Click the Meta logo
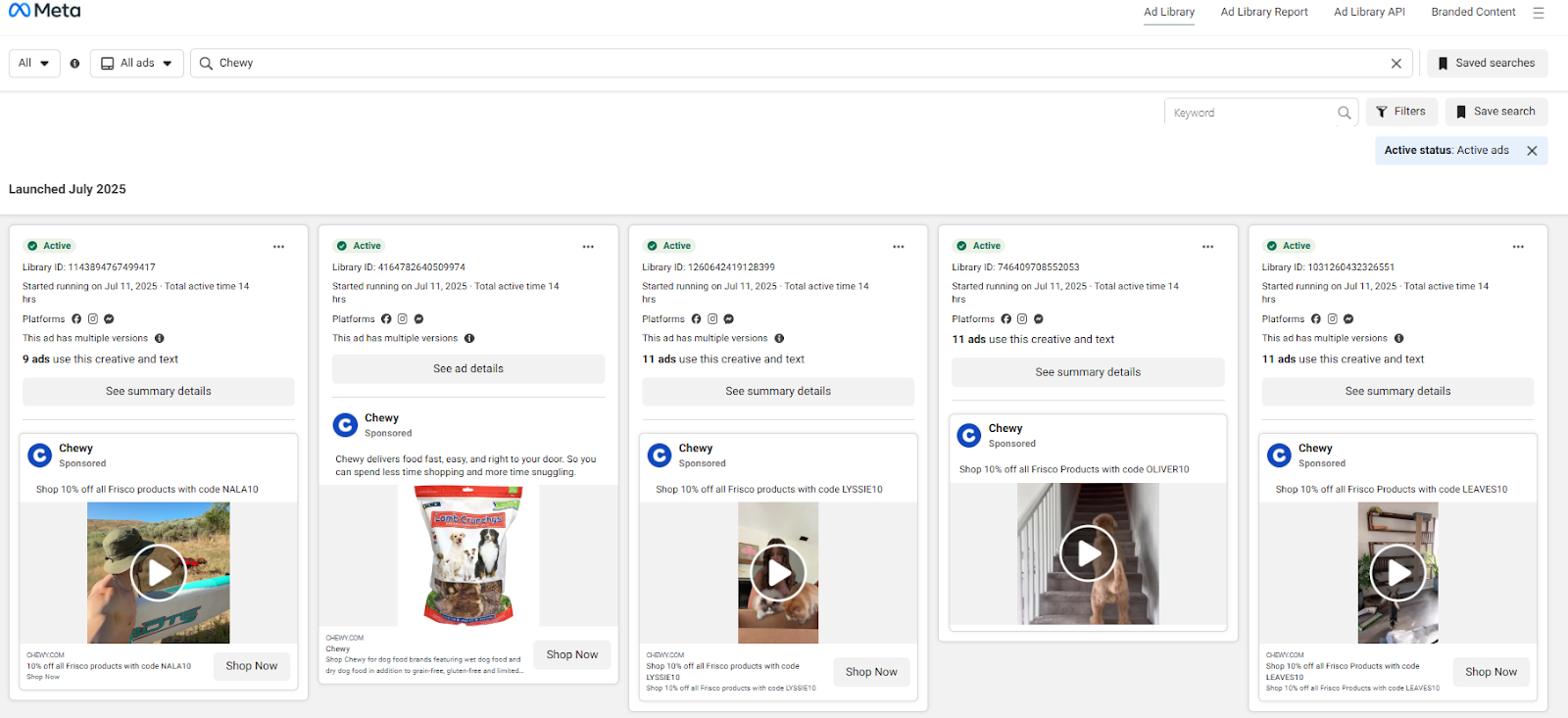This screenshot has width=1568, height=718. [x=45, y=11]
